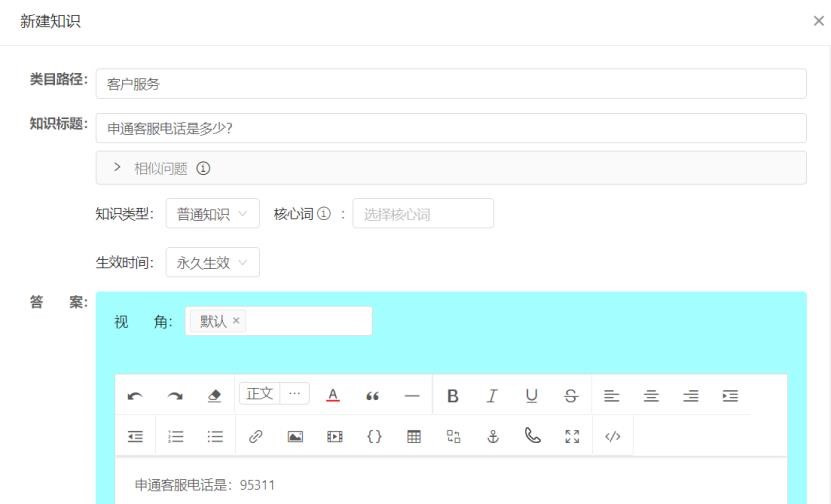Toggle fullscreen editor mode
Viewport: 831px width, 504px height.
[x=572, y=436]
